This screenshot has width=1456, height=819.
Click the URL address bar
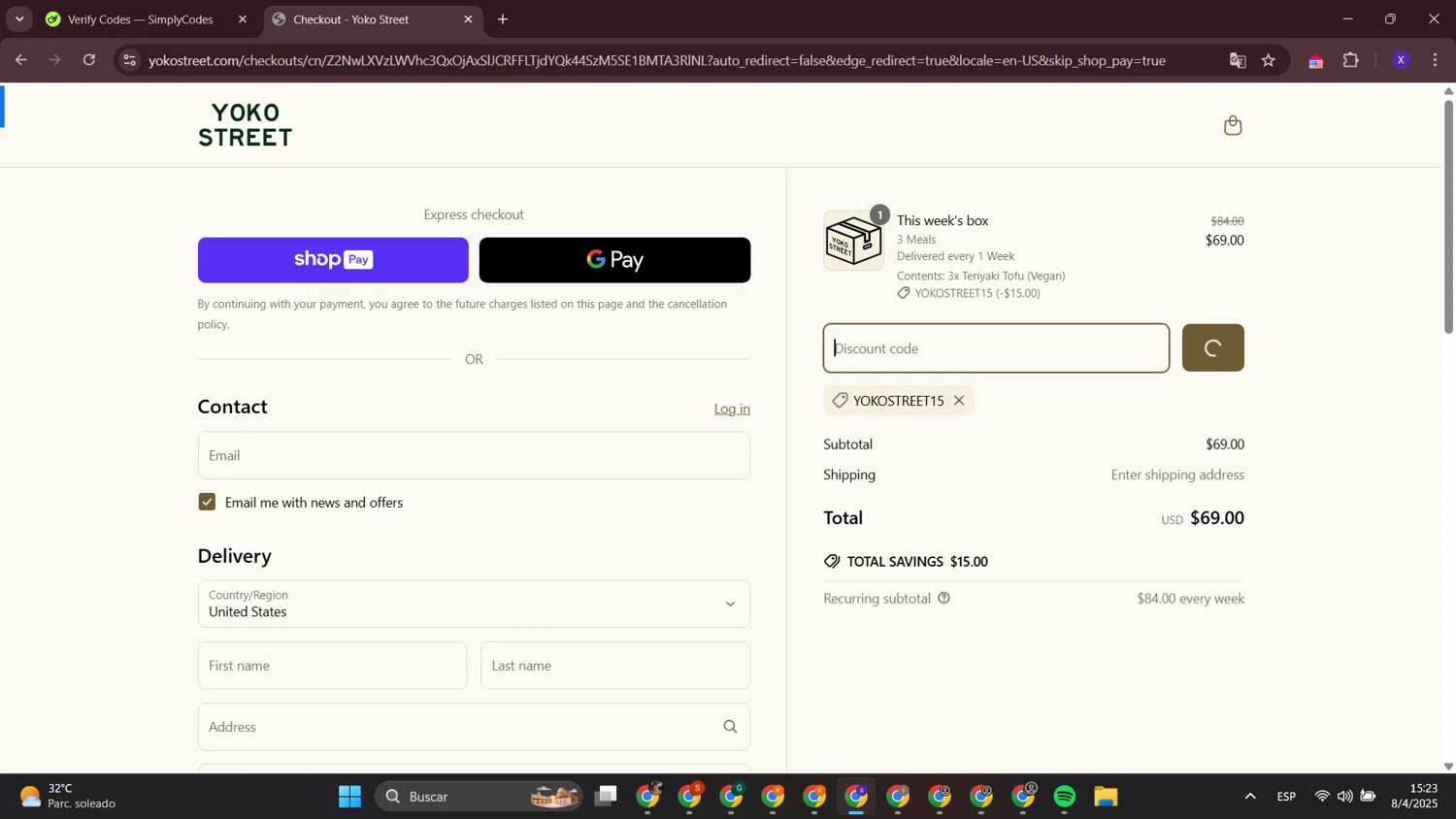657,60
